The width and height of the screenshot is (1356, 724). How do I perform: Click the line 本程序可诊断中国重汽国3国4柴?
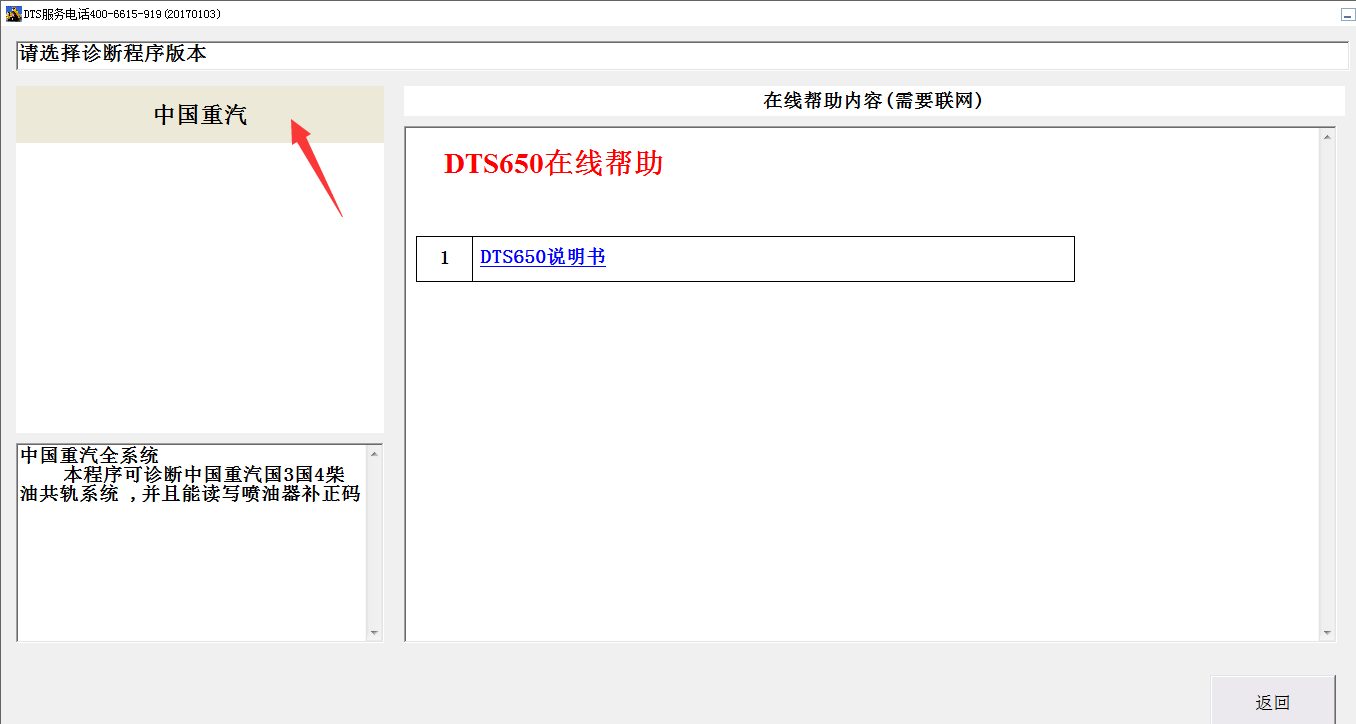[204, 475]
